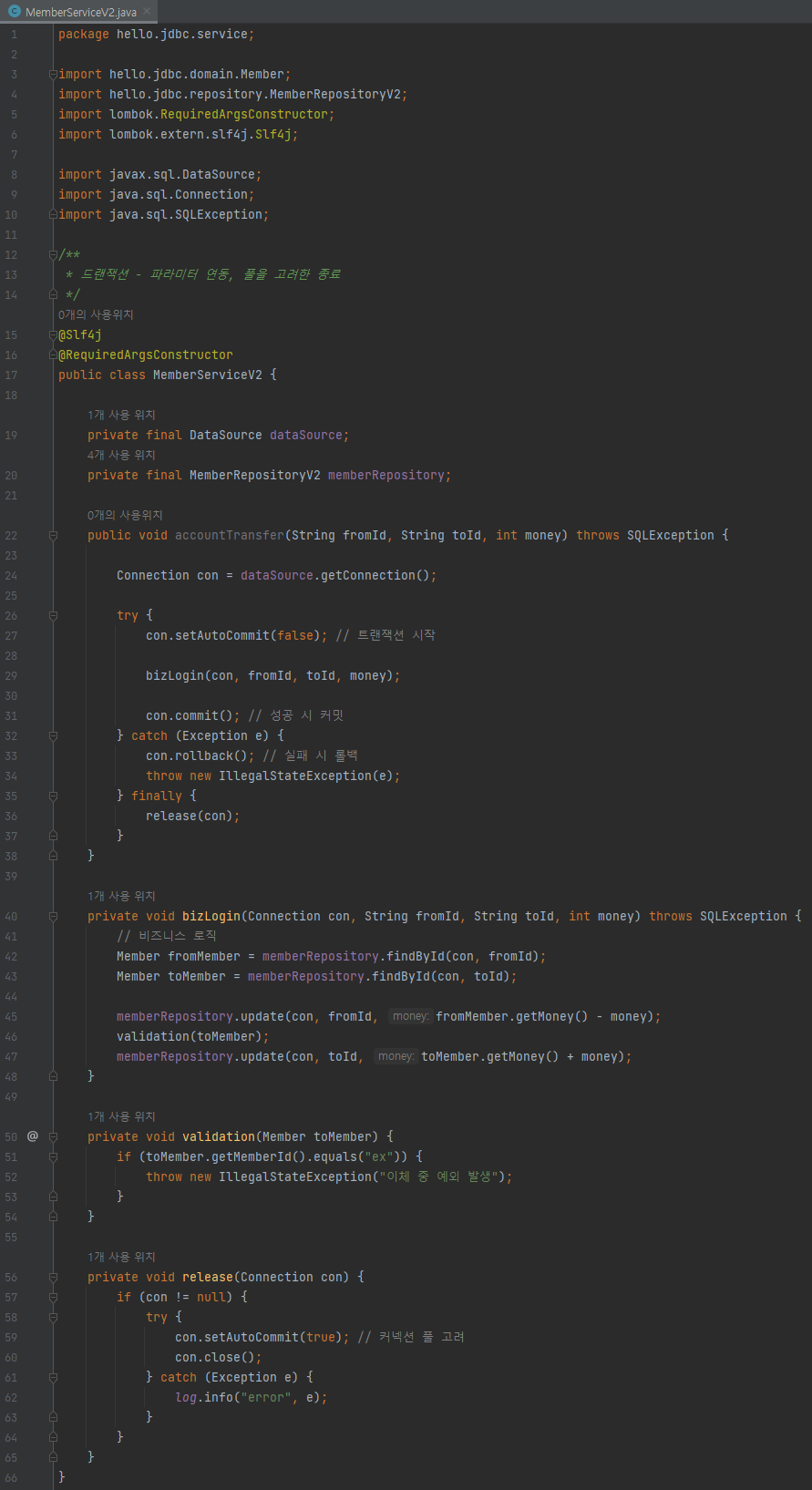
Task: Collapse the import block at line 3
Action: point(53,74)
